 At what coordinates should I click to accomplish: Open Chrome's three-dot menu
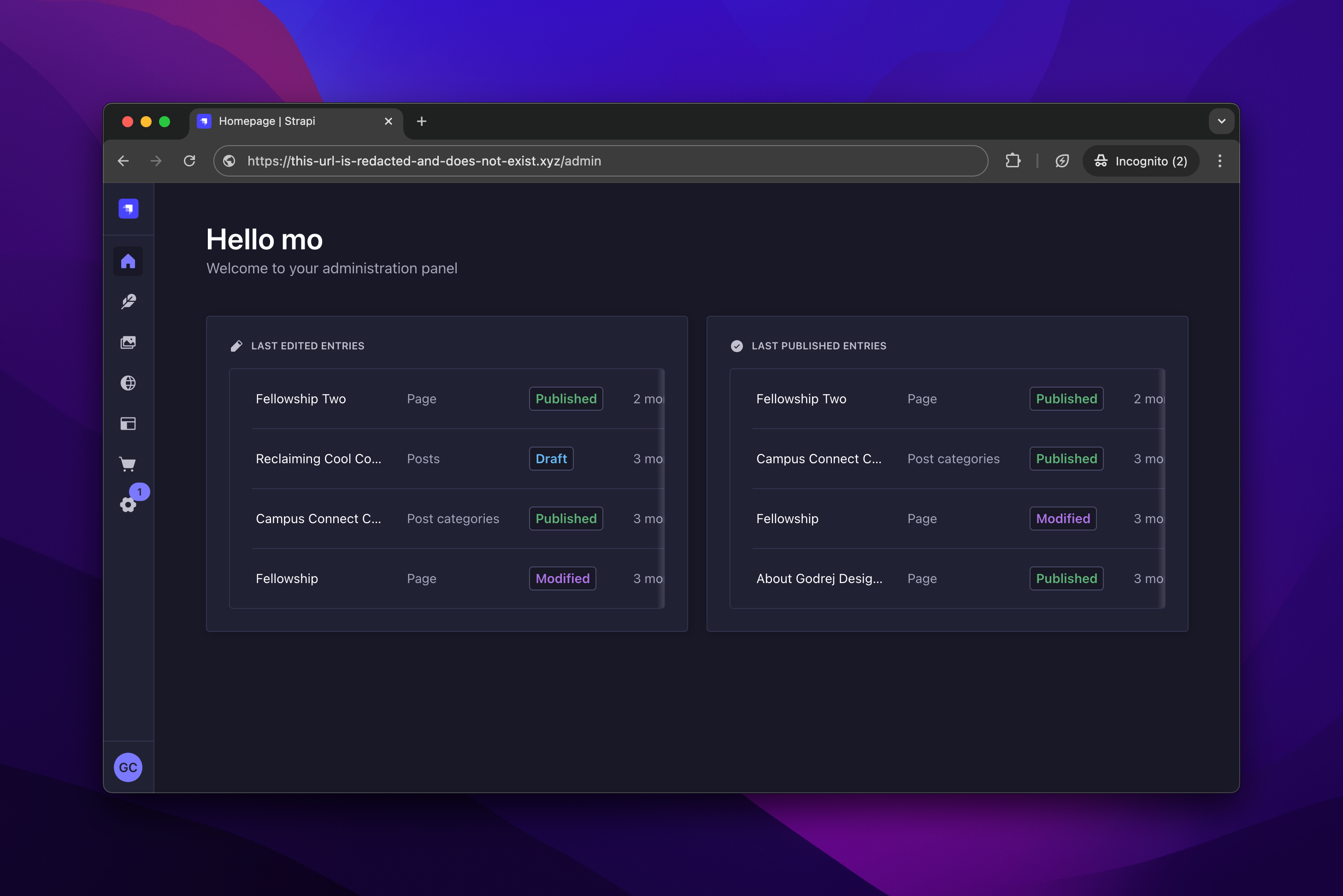pyautogui.click(x=1219, y=160)
